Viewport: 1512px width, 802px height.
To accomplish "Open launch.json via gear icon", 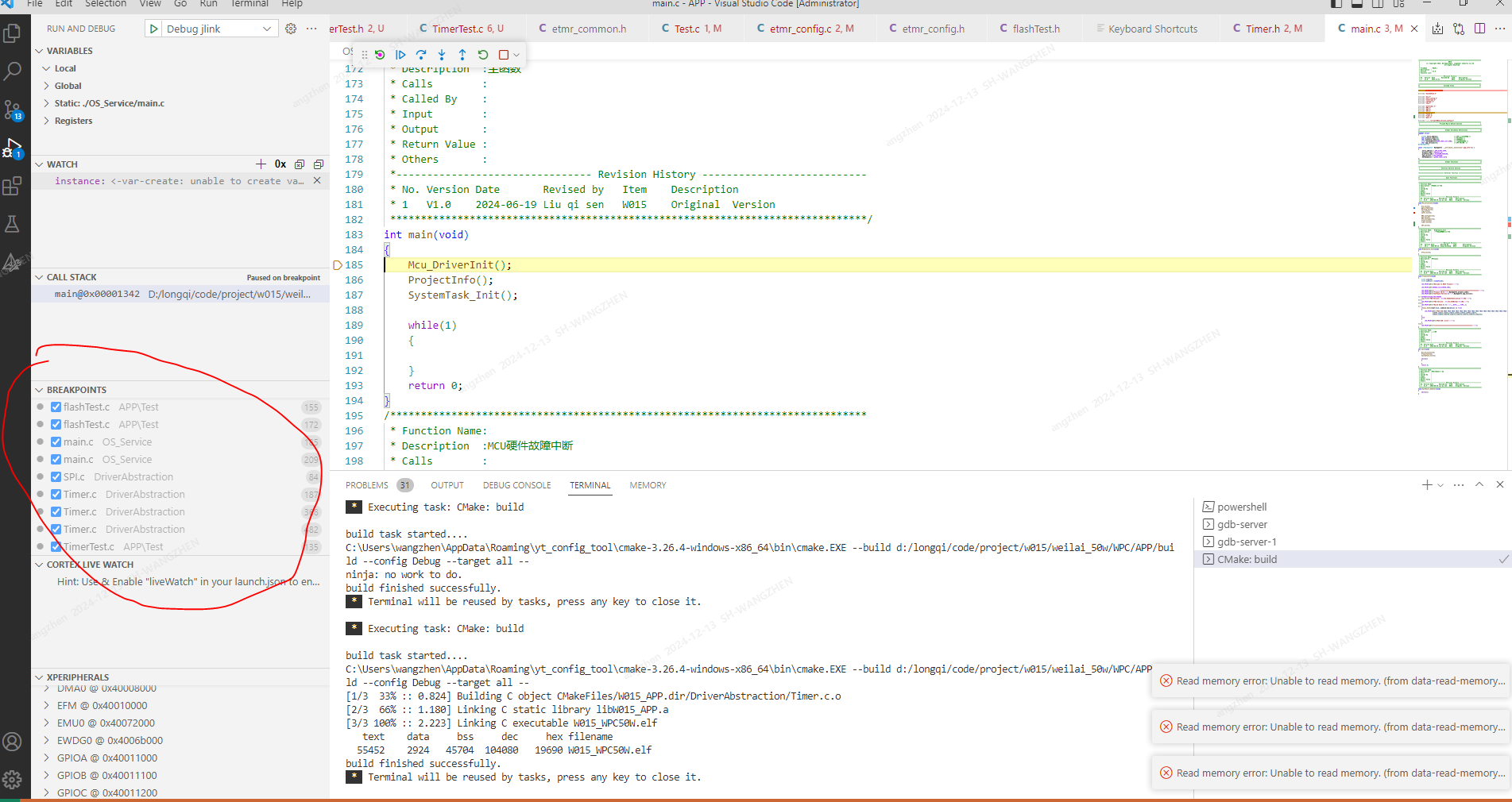I will 291,29.
